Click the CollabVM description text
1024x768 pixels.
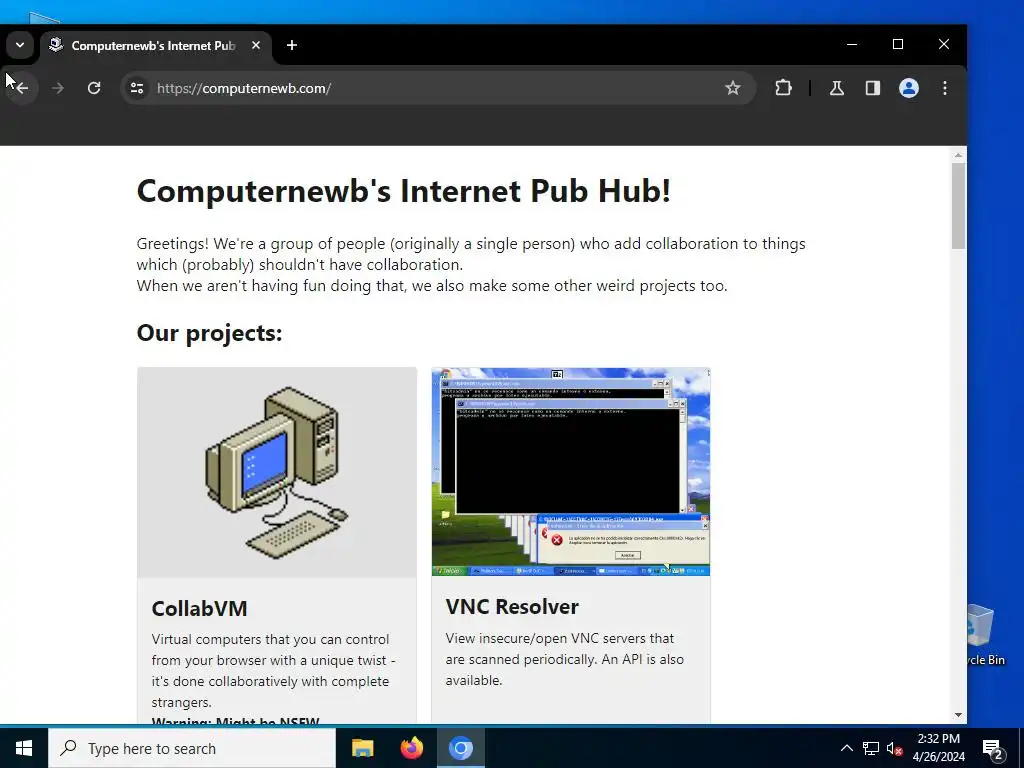pos(273,671)
